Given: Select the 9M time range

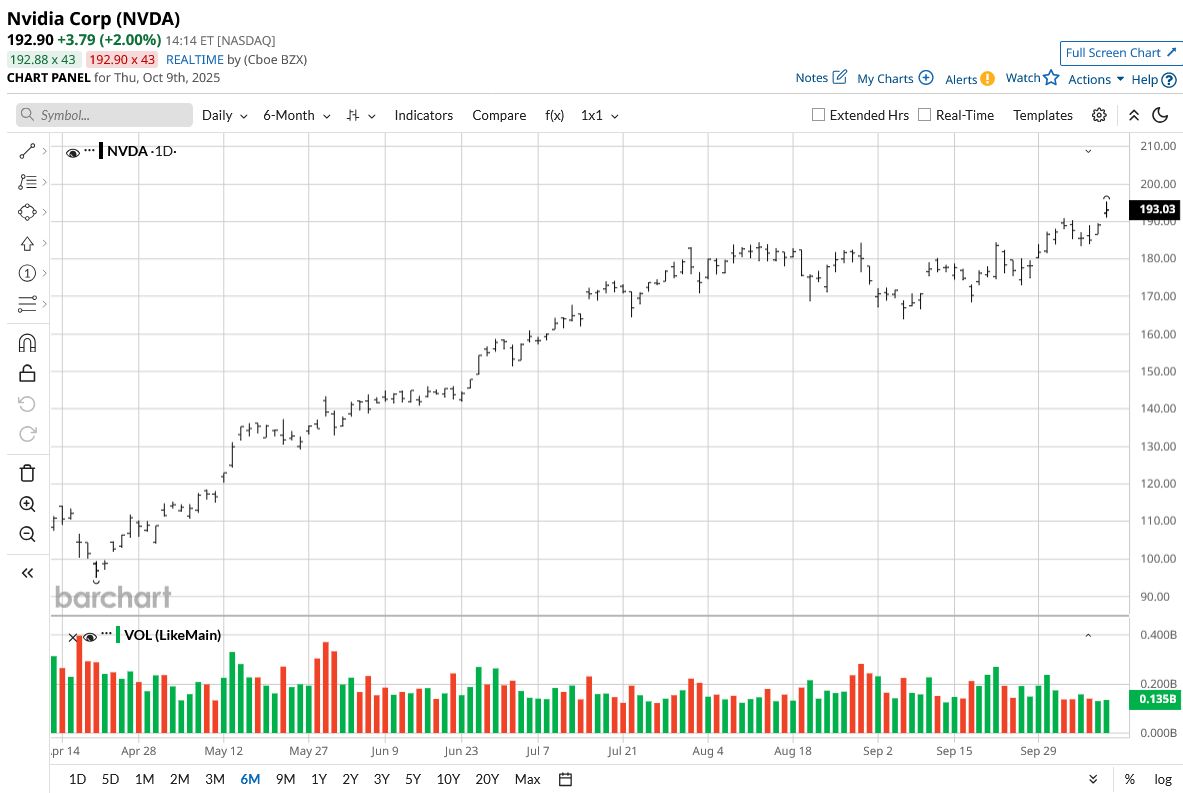Looking at the screenshot, I should pyautogui.click(x=285, y=779).
